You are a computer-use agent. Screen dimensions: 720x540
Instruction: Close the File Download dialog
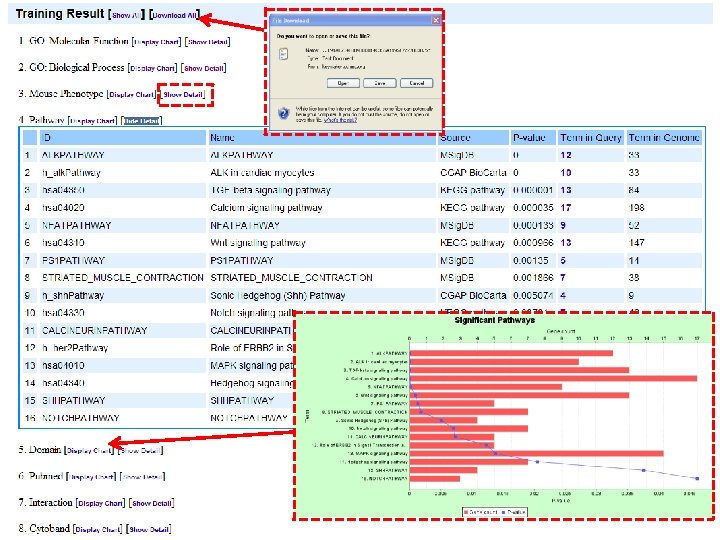(x=436, y=20)
